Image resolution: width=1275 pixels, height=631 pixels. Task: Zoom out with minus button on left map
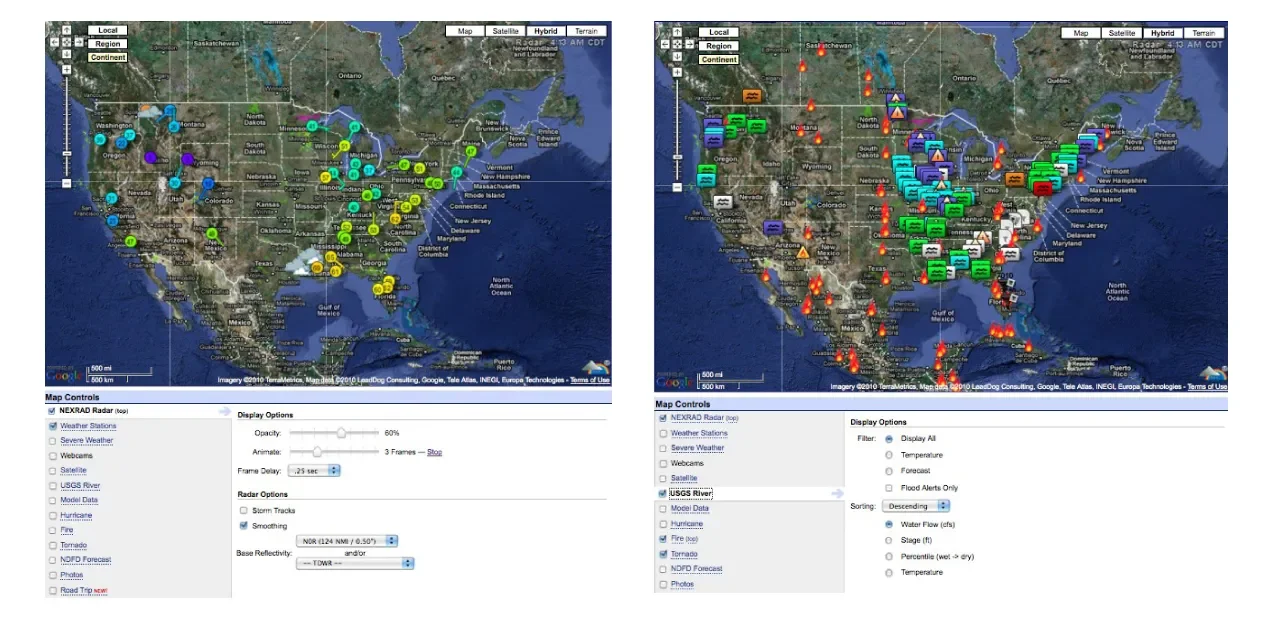tap(67, 183)
